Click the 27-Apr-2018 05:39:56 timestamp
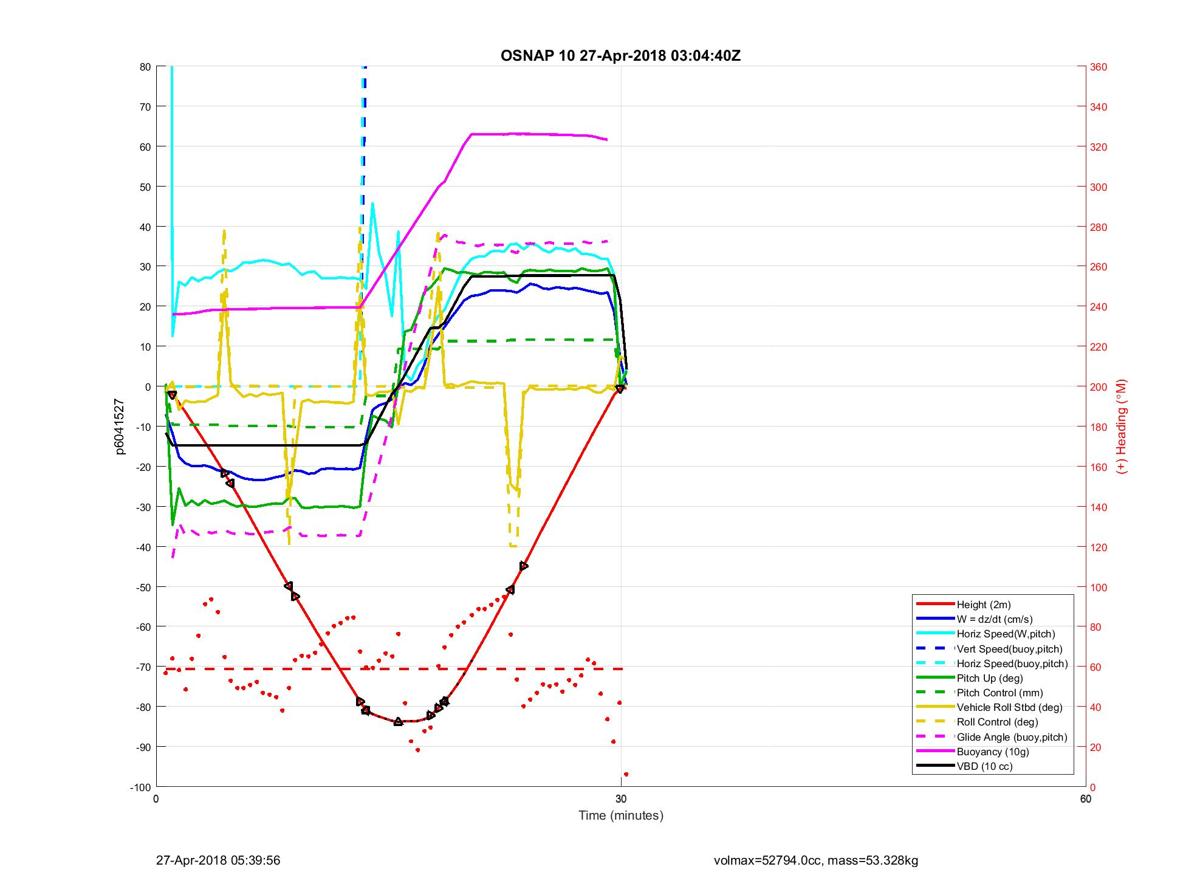 [218, 859]
